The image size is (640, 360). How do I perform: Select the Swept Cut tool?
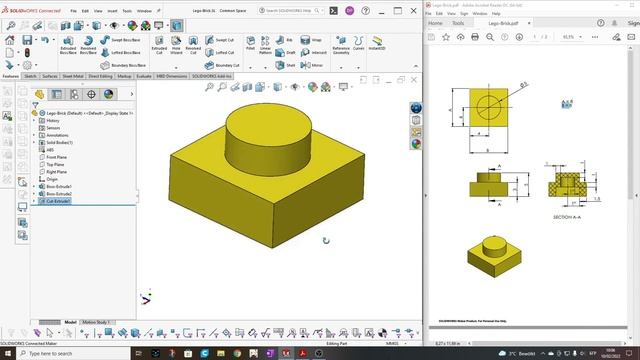click(220, 40)
